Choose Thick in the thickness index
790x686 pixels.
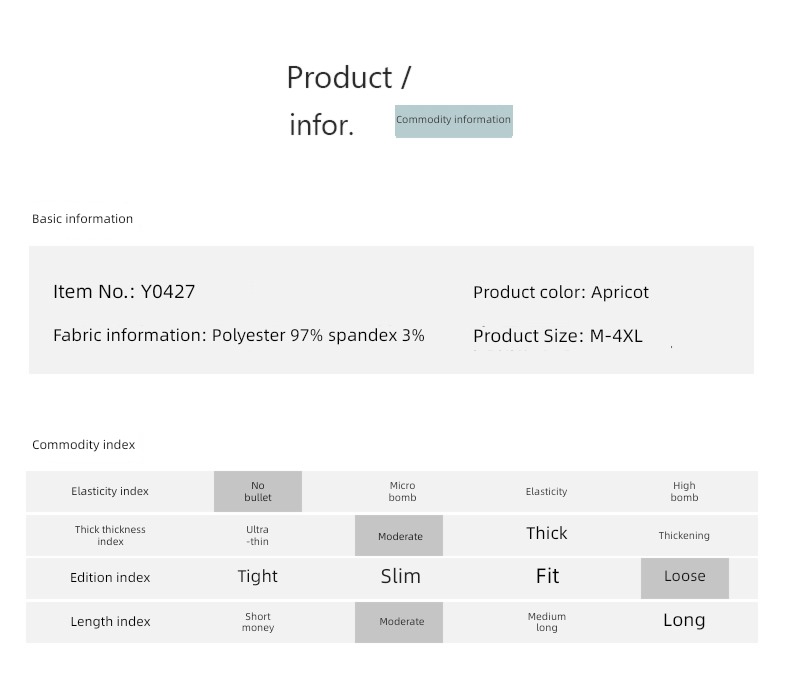pos(547,533)
